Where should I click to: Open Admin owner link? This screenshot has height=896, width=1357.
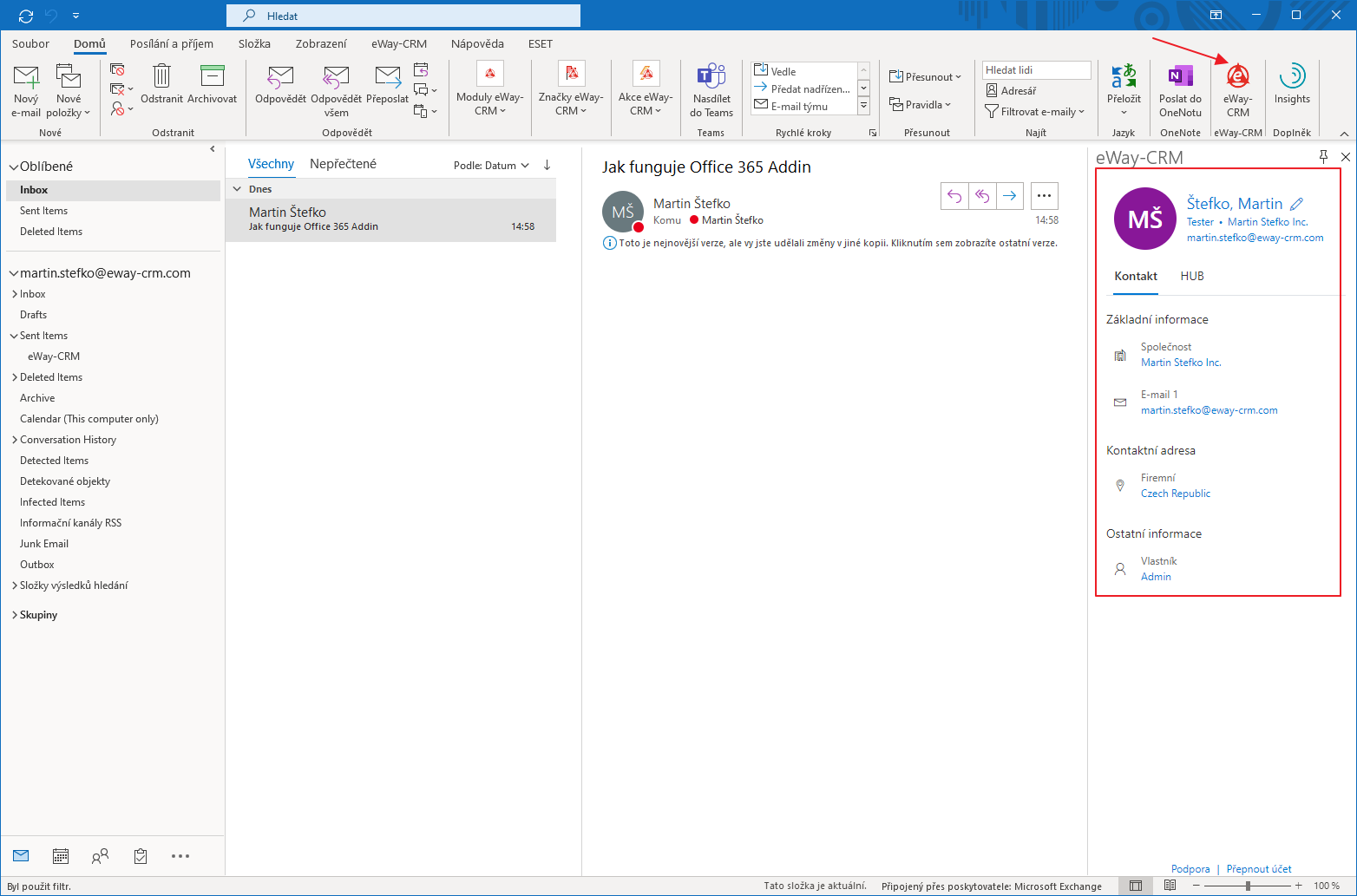point(1156,577)
